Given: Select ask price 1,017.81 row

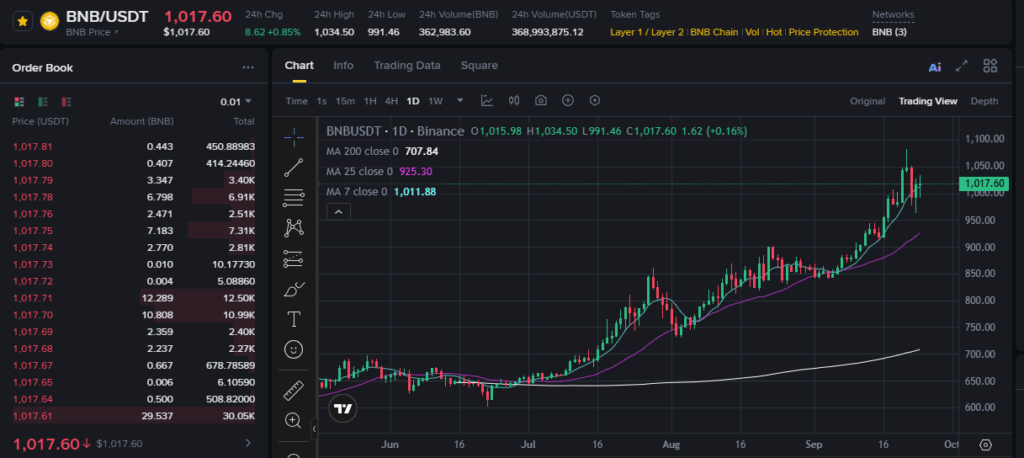Looking at the screenshot, I should tap(134, 146).
